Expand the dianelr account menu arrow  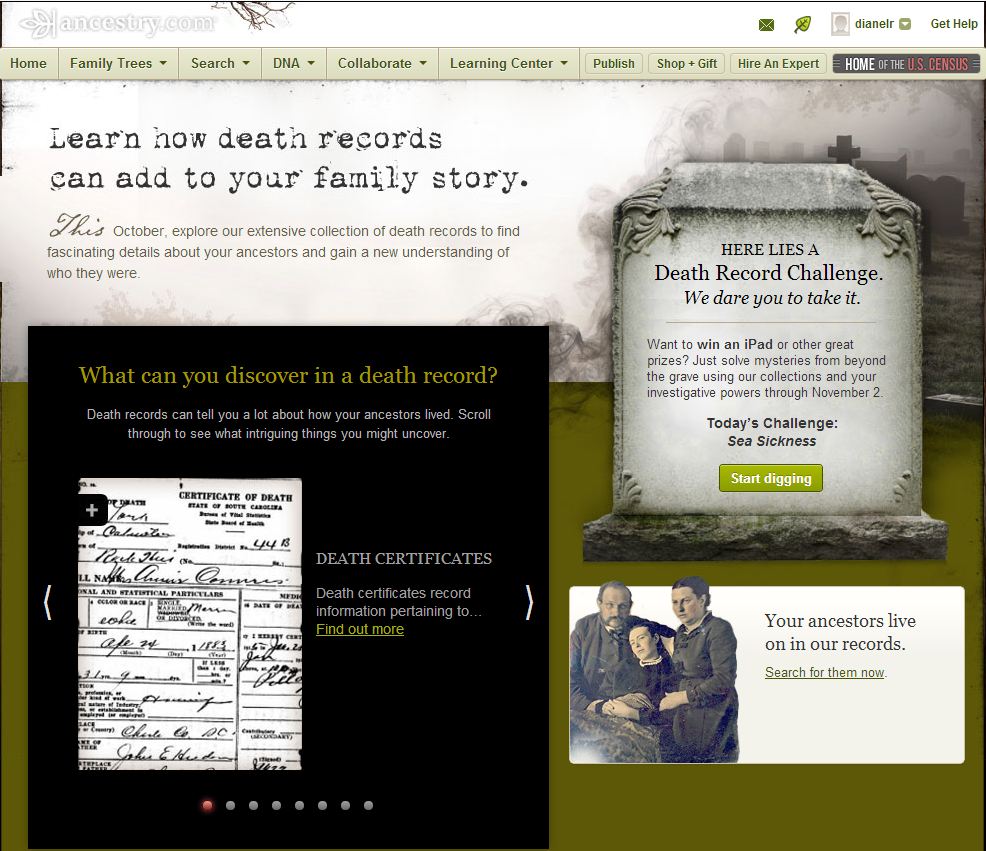point(905,23)
